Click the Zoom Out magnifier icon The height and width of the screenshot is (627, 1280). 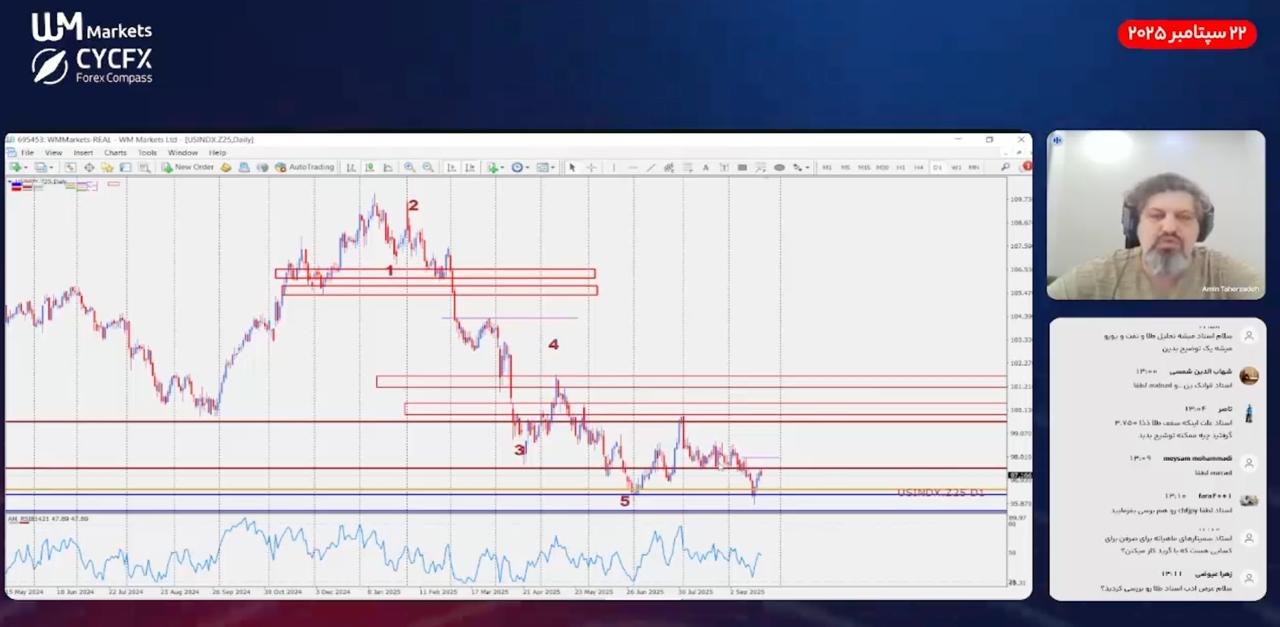pos(428,168)
